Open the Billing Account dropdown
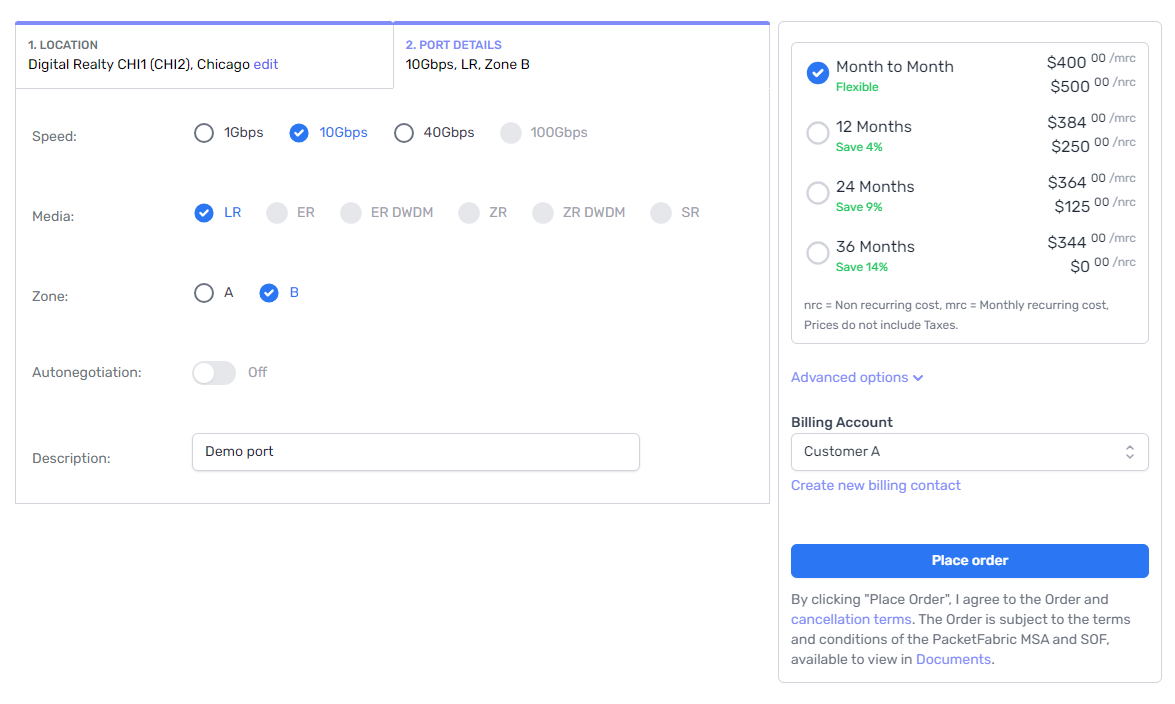This screenshot has width=1175, height=704. pos(969,452)
